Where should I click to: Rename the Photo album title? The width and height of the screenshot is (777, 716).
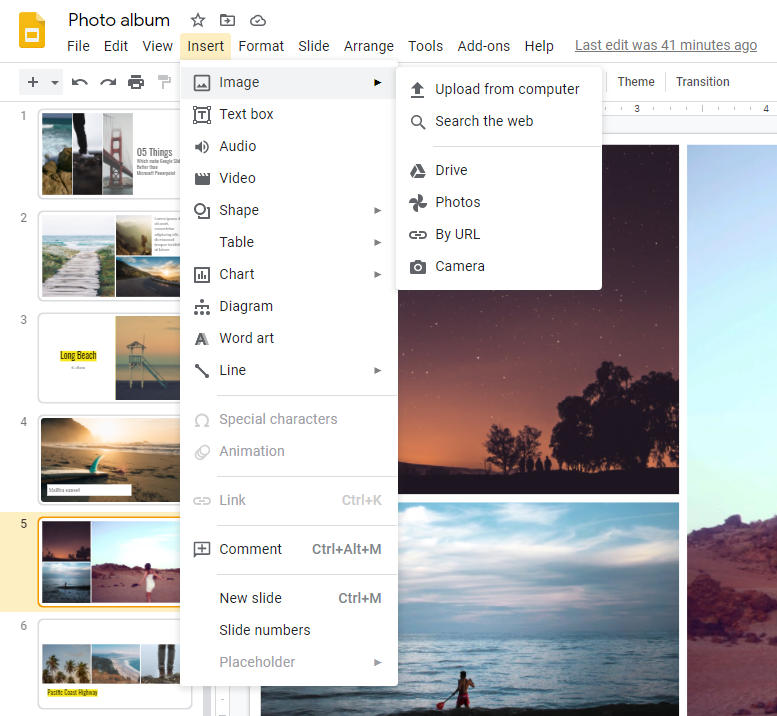(x=119, y=20)
